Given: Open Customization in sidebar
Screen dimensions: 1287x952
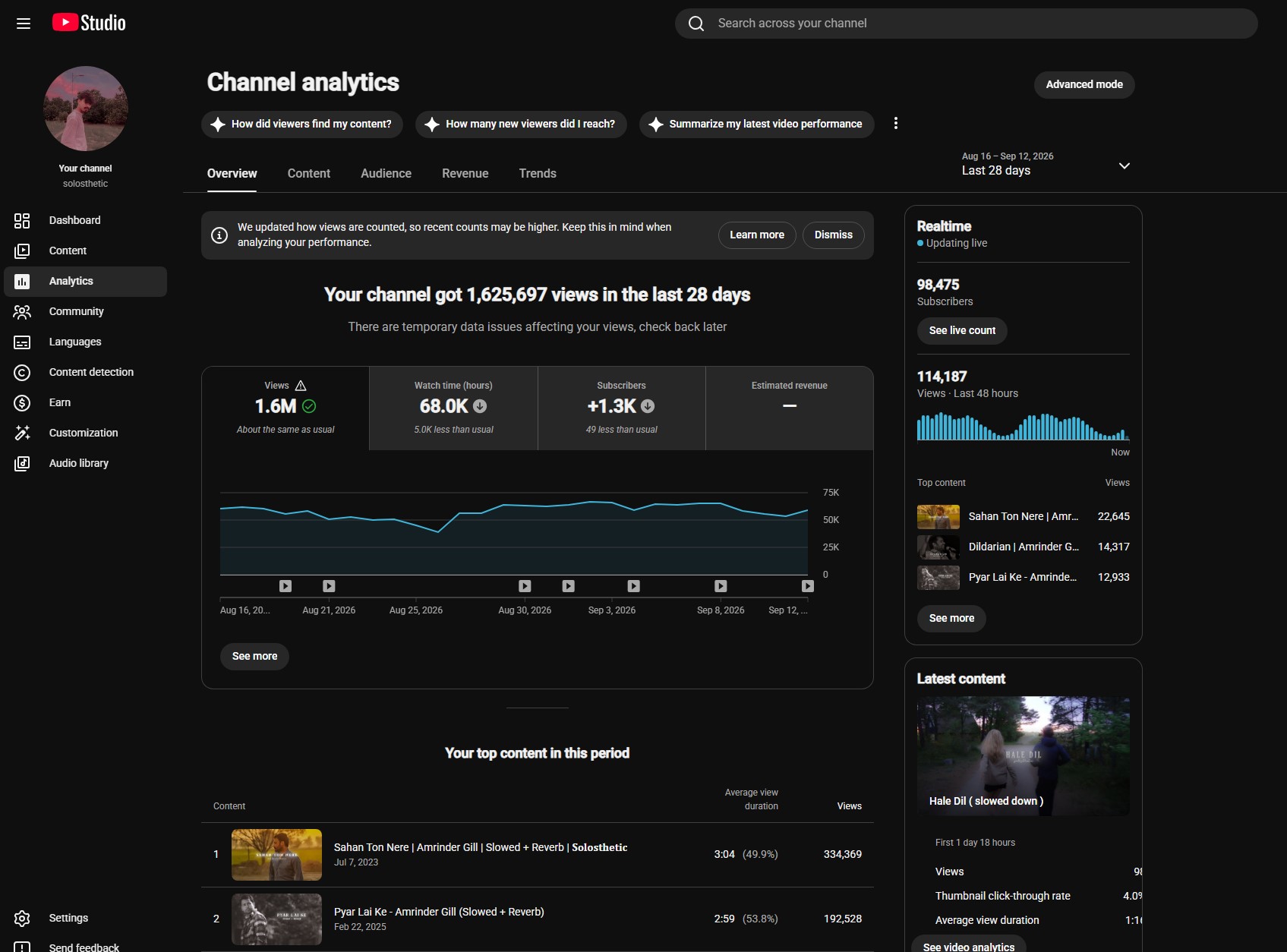Looking at the screenshot, I should [x=85, y=433].
